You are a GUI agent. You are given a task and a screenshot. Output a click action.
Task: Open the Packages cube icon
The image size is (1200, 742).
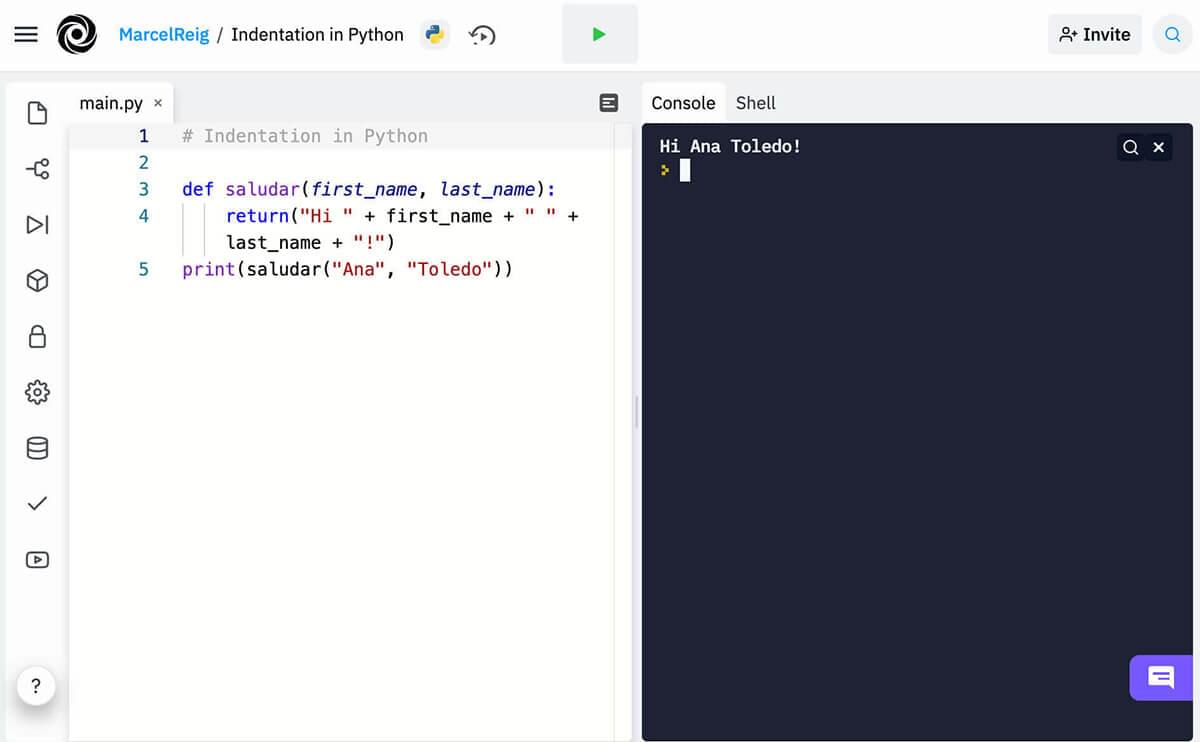[37, 281]
